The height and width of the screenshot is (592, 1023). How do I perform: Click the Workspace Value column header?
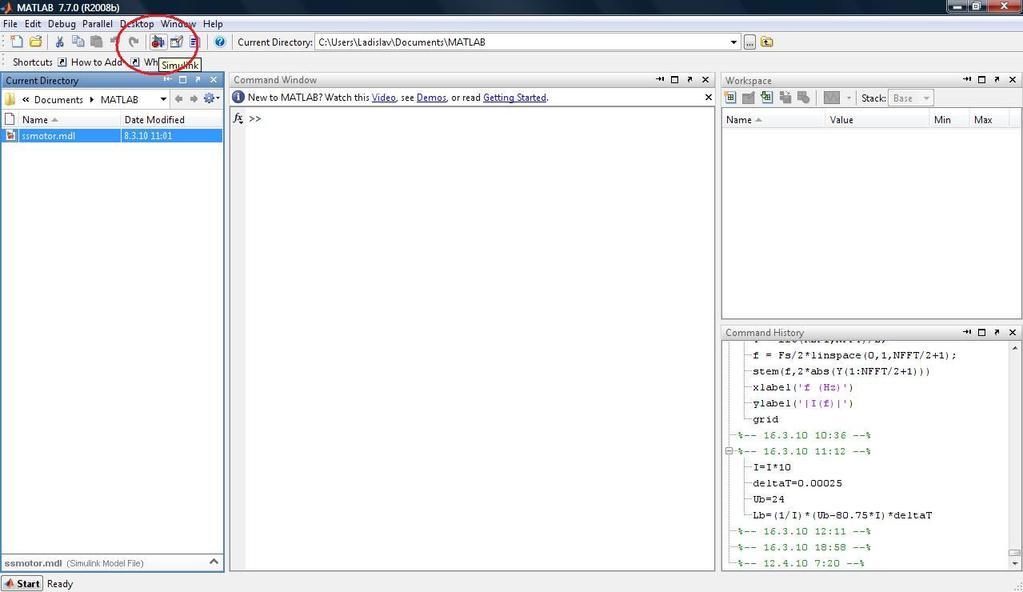click(877, 119)
